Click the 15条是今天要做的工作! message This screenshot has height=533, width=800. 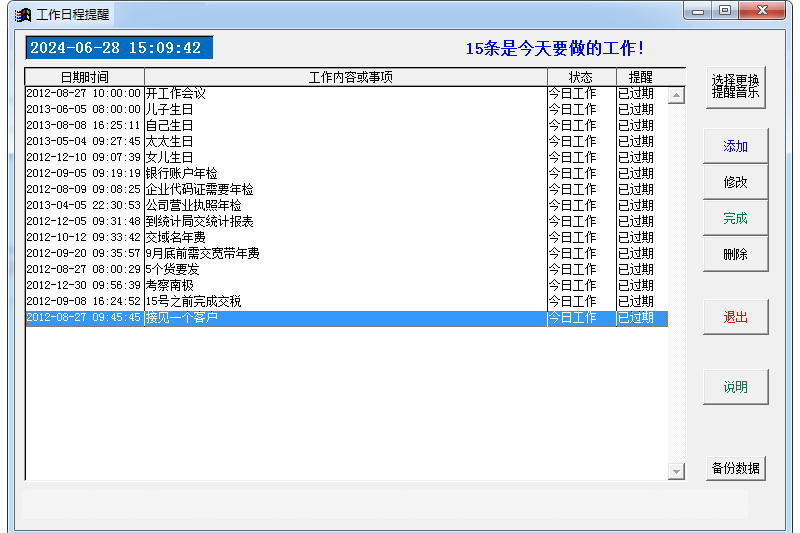pos(555,48)
